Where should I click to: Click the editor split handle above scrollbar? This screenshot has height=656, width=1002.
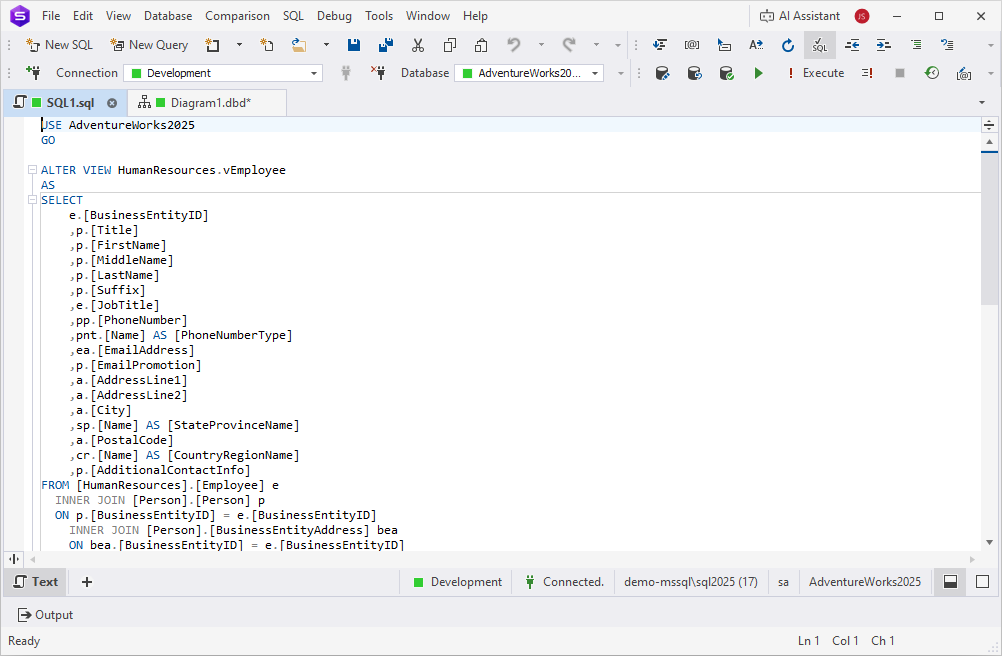click(989, 125)
